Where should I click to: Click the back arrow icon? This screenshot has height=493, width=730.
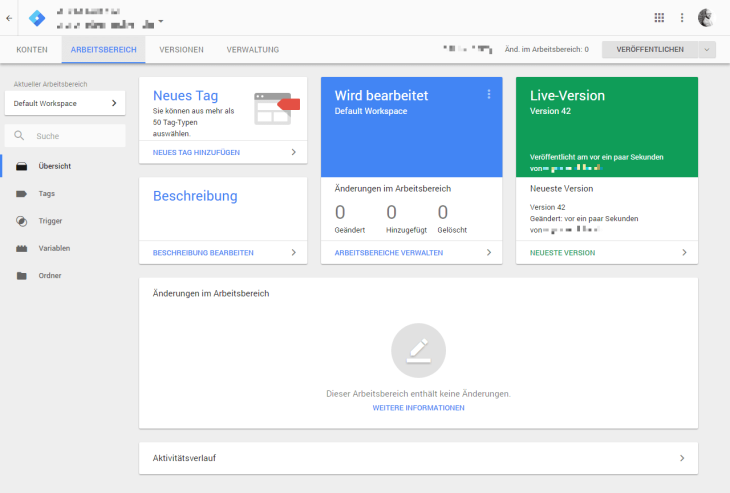pos(9,18)
